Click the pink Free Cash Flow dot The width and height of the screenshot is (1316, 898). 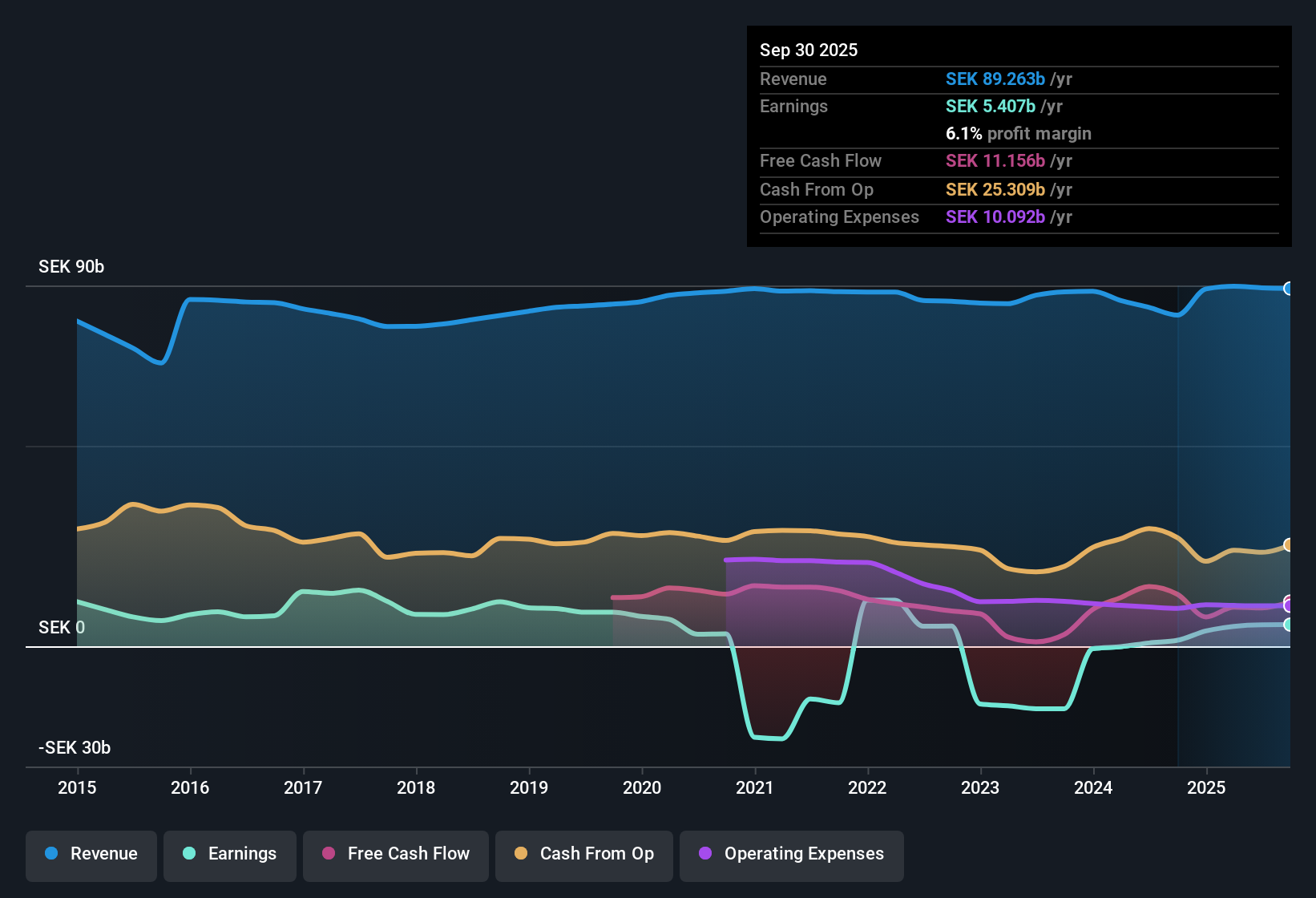(329, 853)
